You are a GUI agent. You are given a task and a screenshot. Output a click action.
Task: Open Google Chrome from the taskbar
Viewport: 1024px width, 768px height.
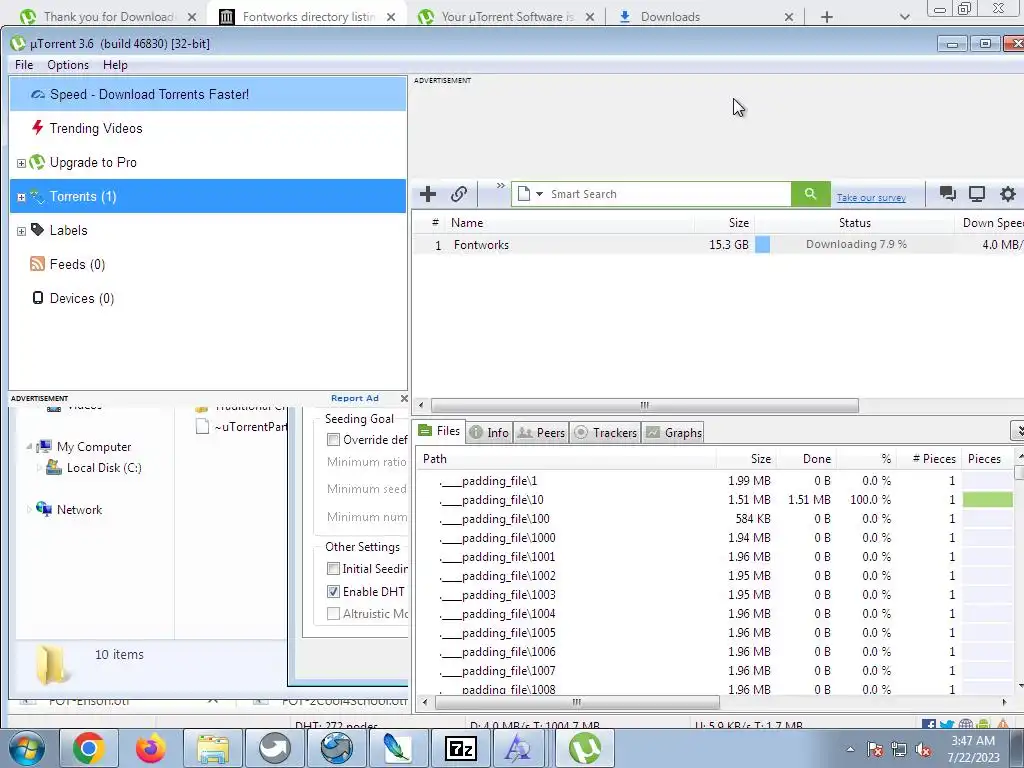[89, 748]
